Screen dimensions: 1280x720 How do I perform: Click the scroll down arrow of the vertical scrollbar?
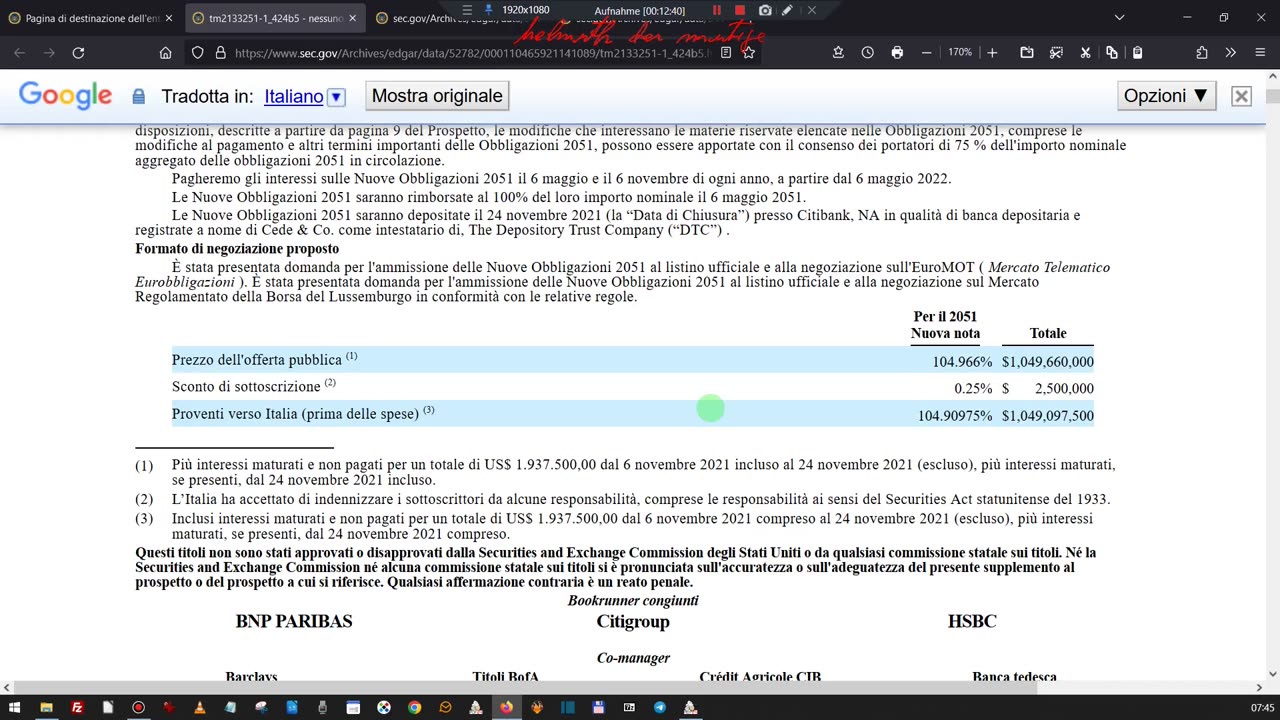pyautogui.click(x=1272, y=674)
